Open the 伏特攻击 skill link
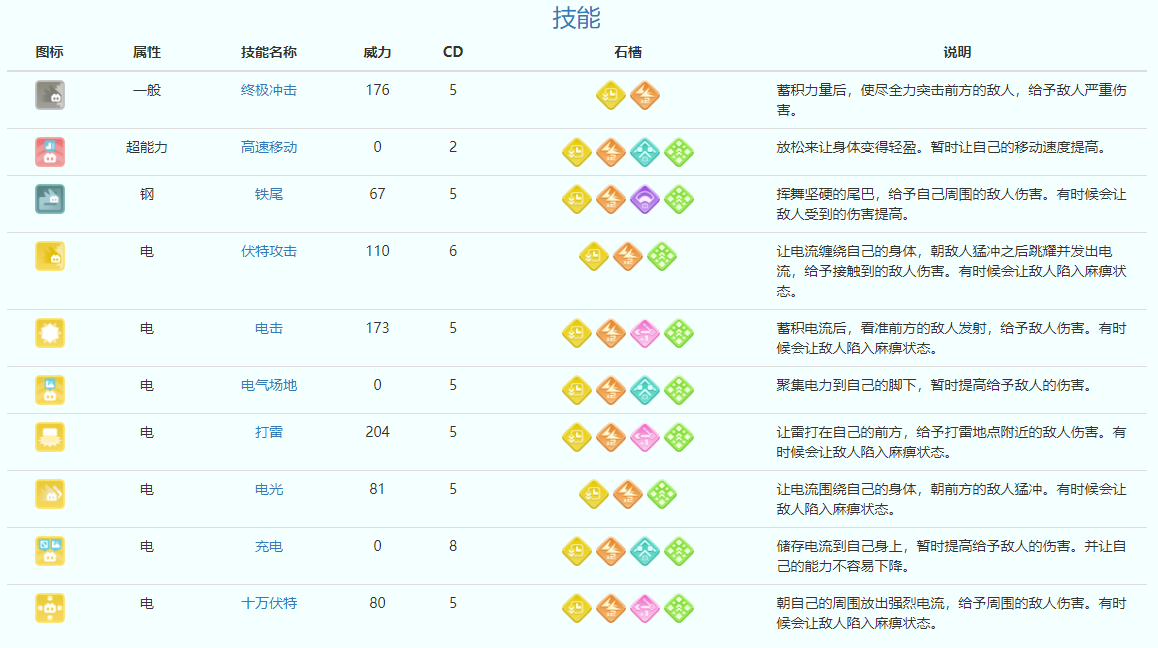The height and width of the screenshot is (648, 1158). coord(269,251)
